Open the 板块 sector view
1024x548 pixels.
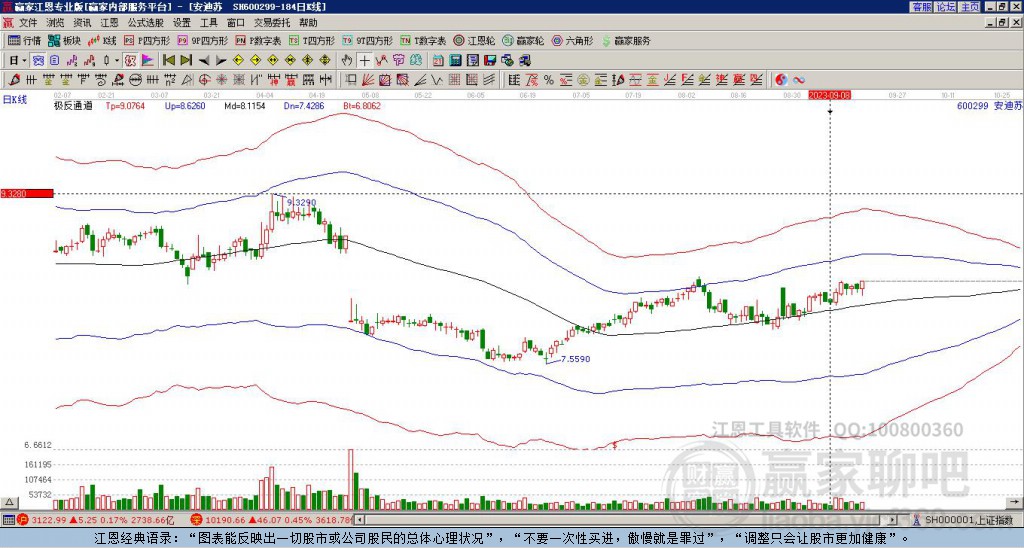[63, 40]
